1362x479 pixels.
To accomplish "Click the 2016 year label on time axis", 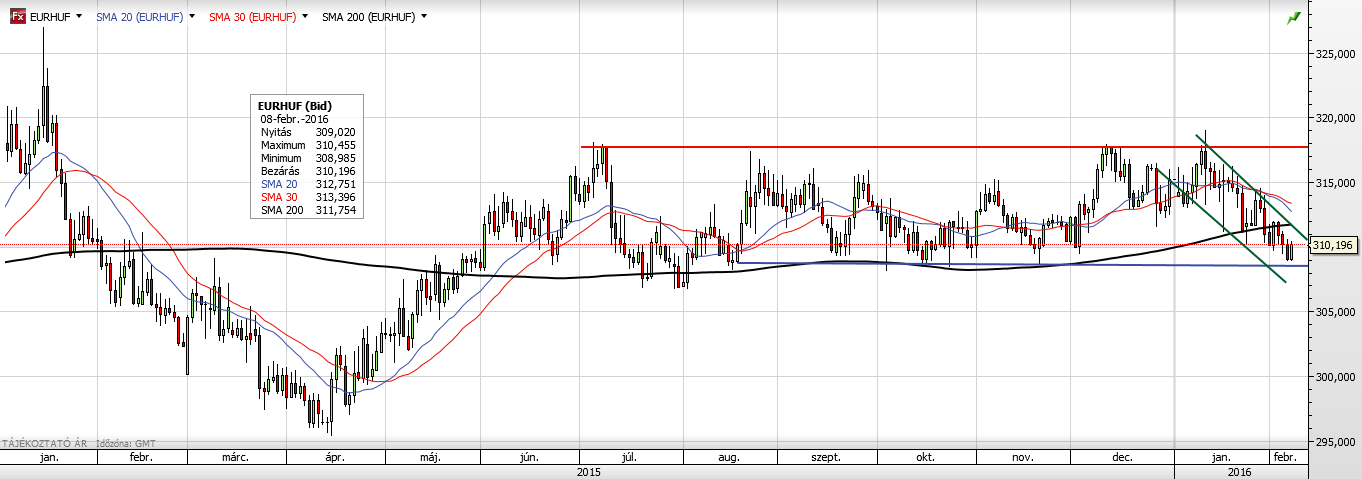I will (x=1240, y=470).
